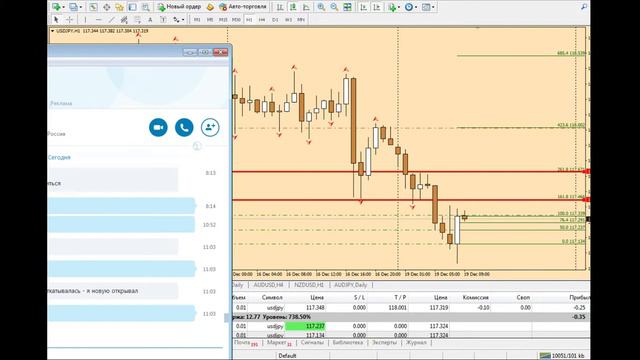This screenshot has width=640, height=360.
Task: Open the Библиотека terminal tab
Action: click(348, 343)
